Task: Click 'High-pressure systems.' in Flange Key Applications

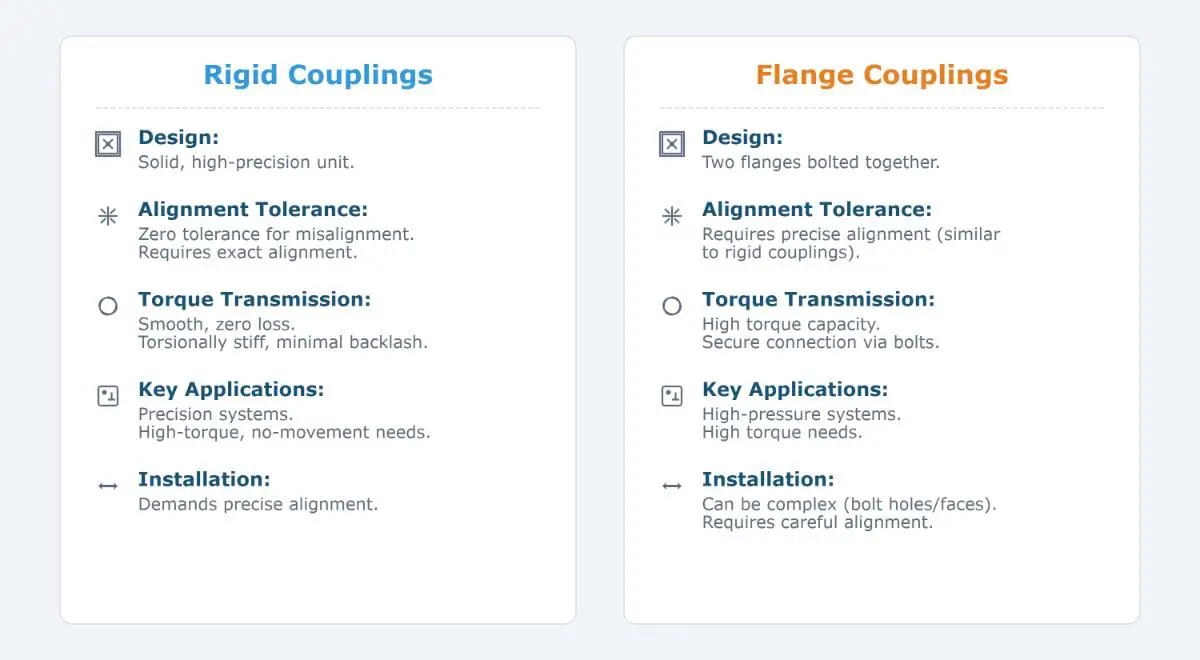Action: 801,415
